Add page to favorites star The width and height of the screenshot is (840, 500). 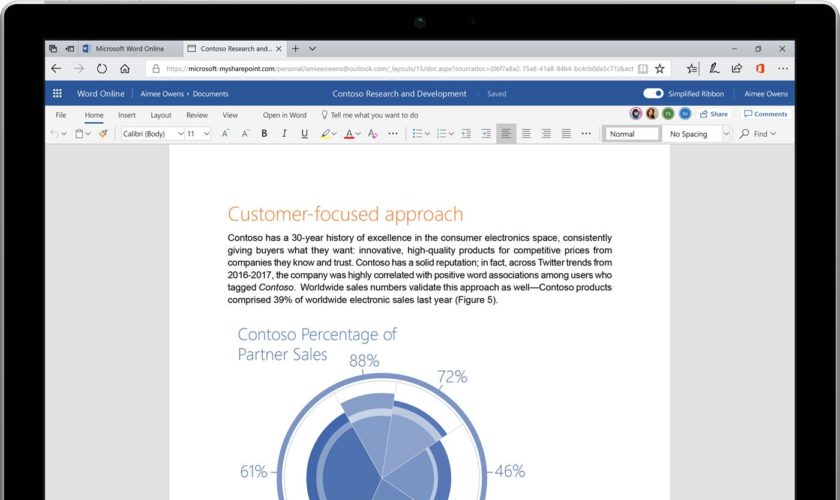660,69
